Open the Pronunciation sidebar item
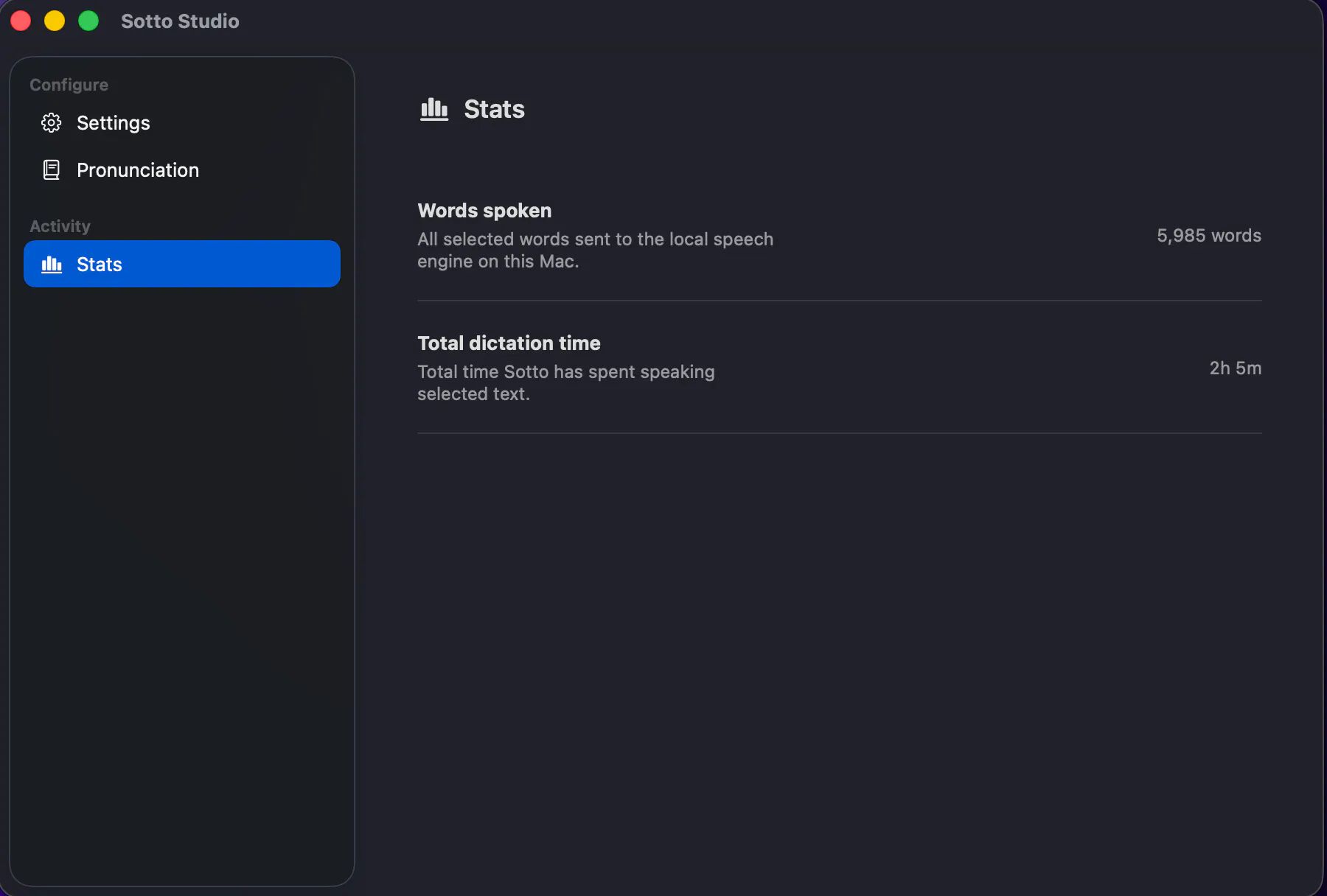This screenshot has width=1327, height=896. click(182, 169)
